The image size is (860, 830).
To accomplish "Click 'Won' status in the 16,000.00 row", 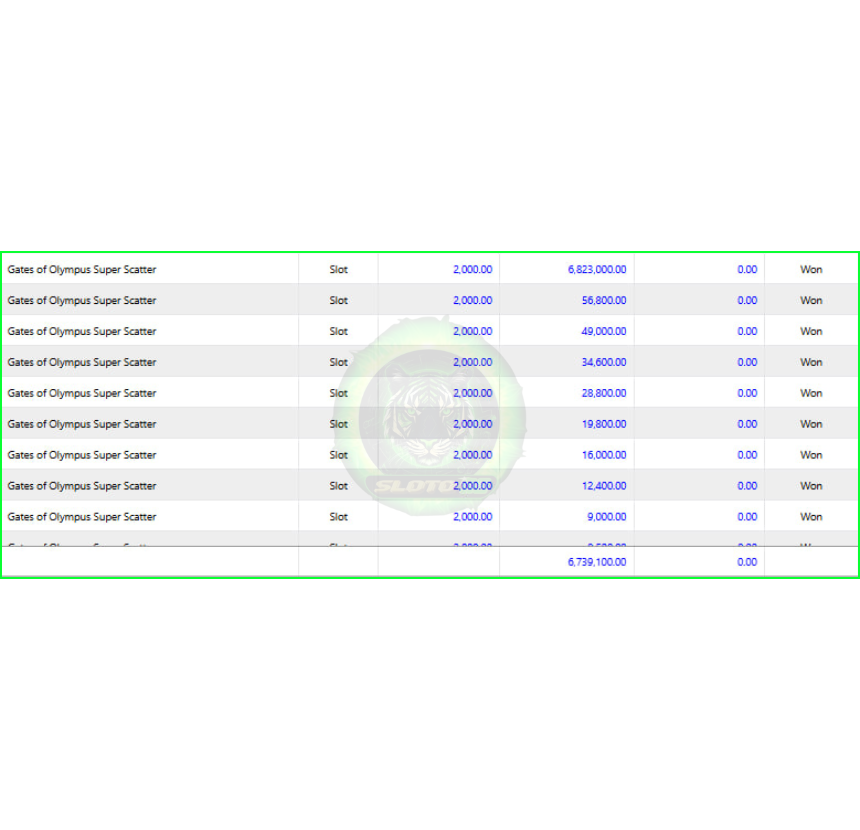I will pyautogui.click(x=811, y=455).
